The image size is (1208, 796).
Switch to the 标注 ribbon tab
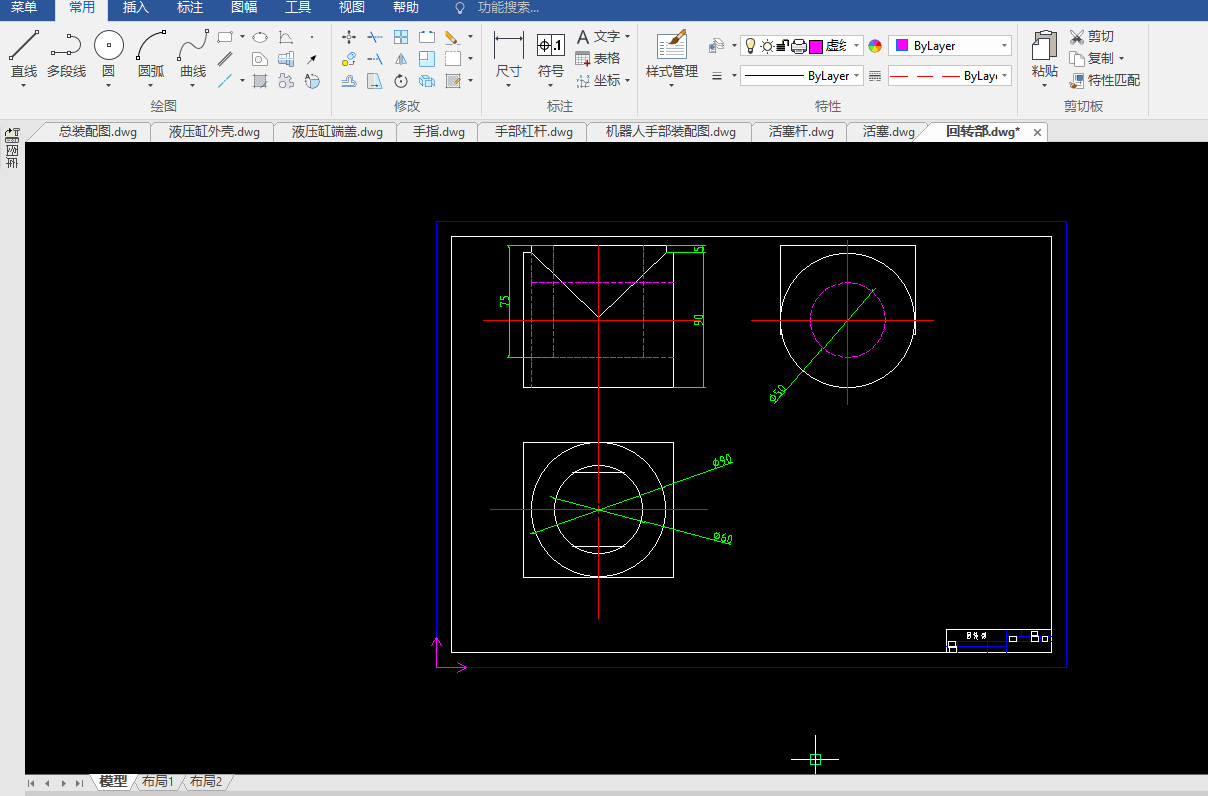[189, 8]
